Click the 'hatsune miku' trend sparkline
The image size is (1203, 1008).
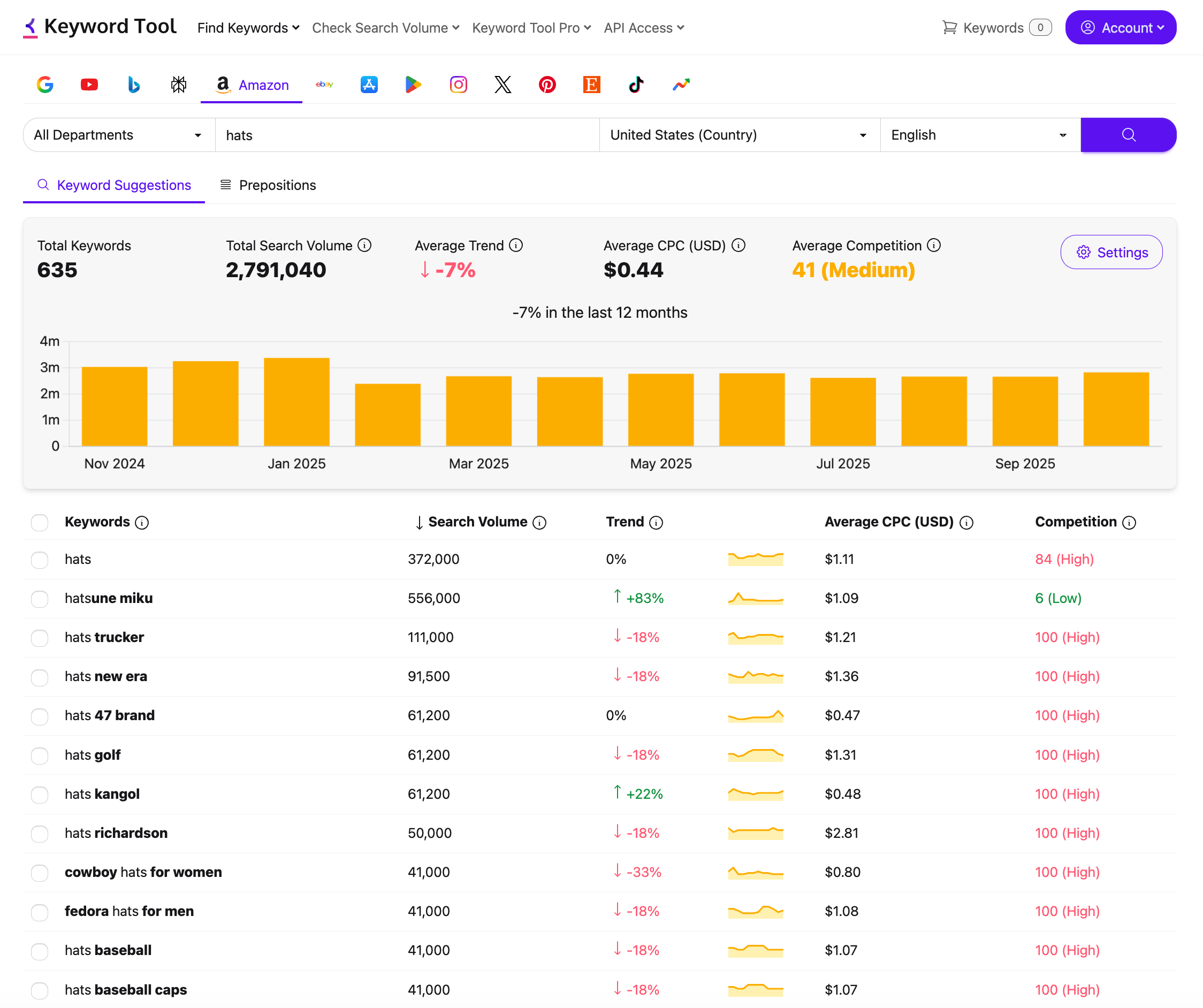pyautogui.click(x=756, y=599)
